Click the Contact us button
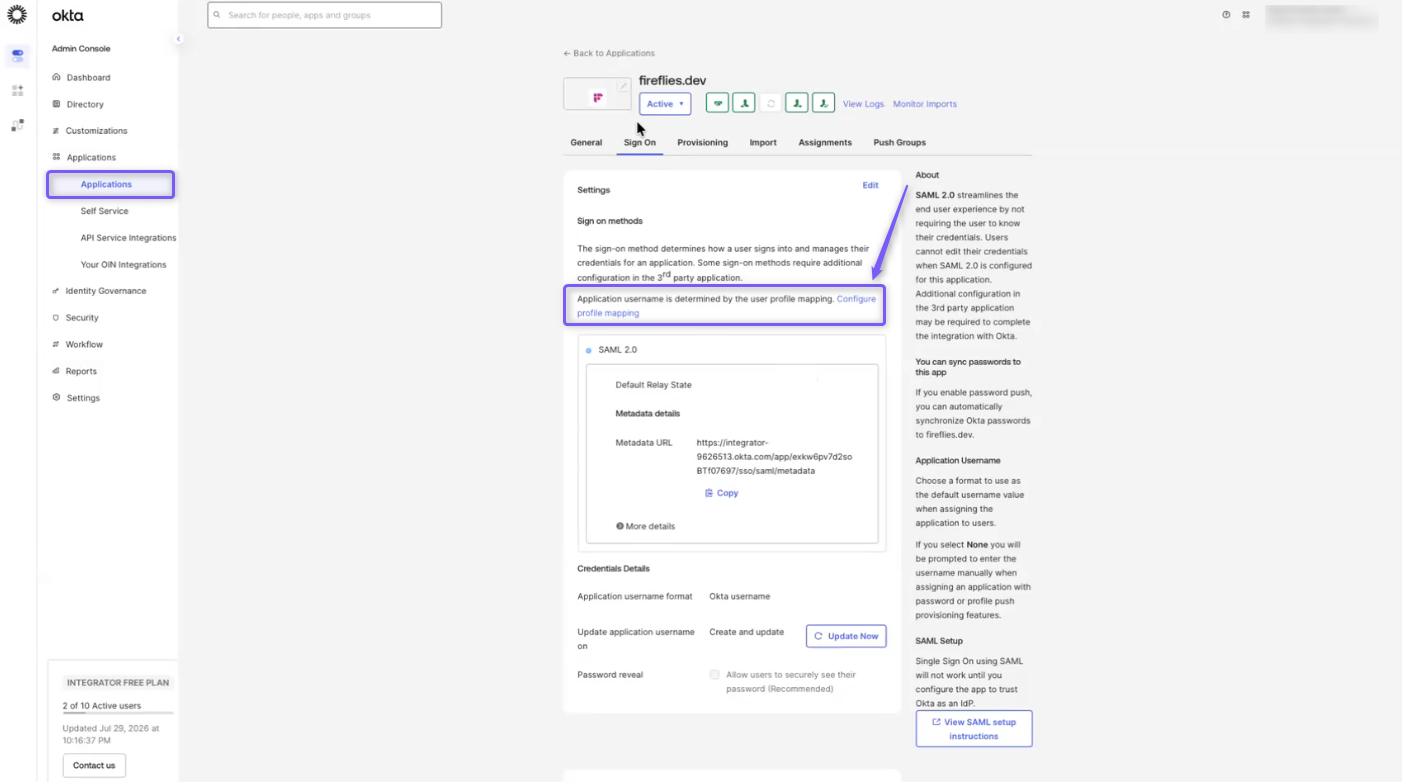Viewport: 1402px width, 782px height. [94, 766]
